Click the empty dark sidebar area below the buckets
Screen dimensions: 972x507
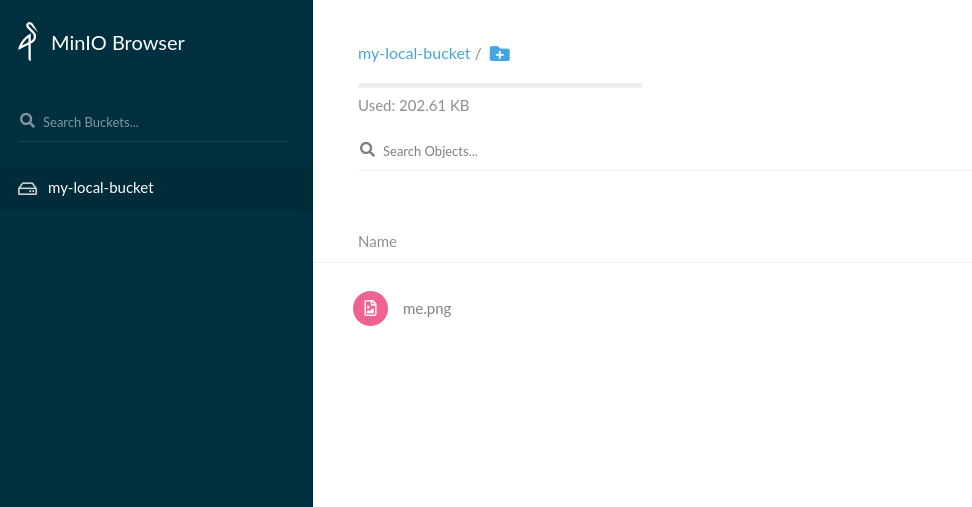(156, 359)
